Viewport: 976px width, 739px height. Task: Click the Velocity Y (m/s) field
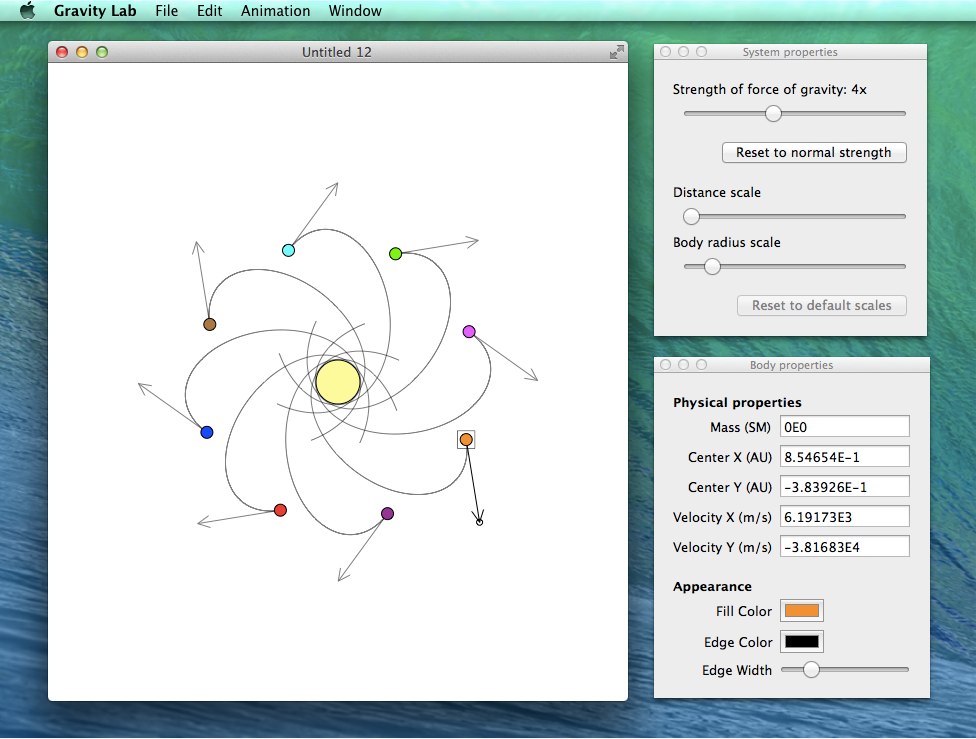point(845,546)
